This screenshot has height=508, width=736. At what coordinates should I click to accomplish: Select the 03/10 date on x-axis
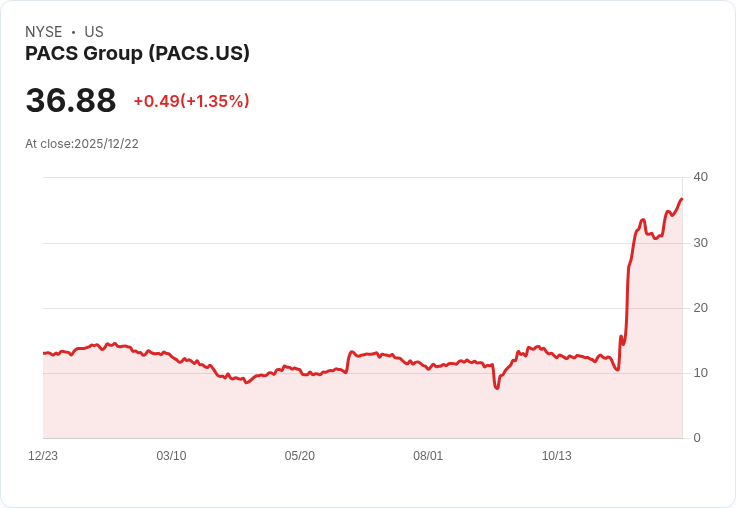[x=171, y=456]
